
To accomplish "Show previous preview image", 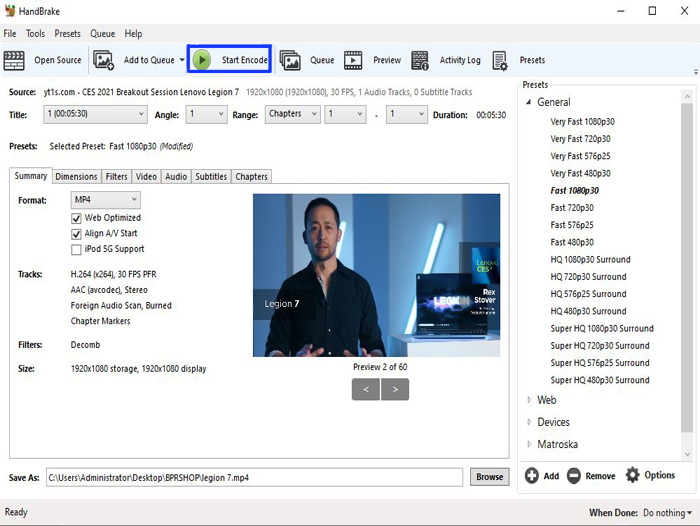I will [x=366, y=389].
